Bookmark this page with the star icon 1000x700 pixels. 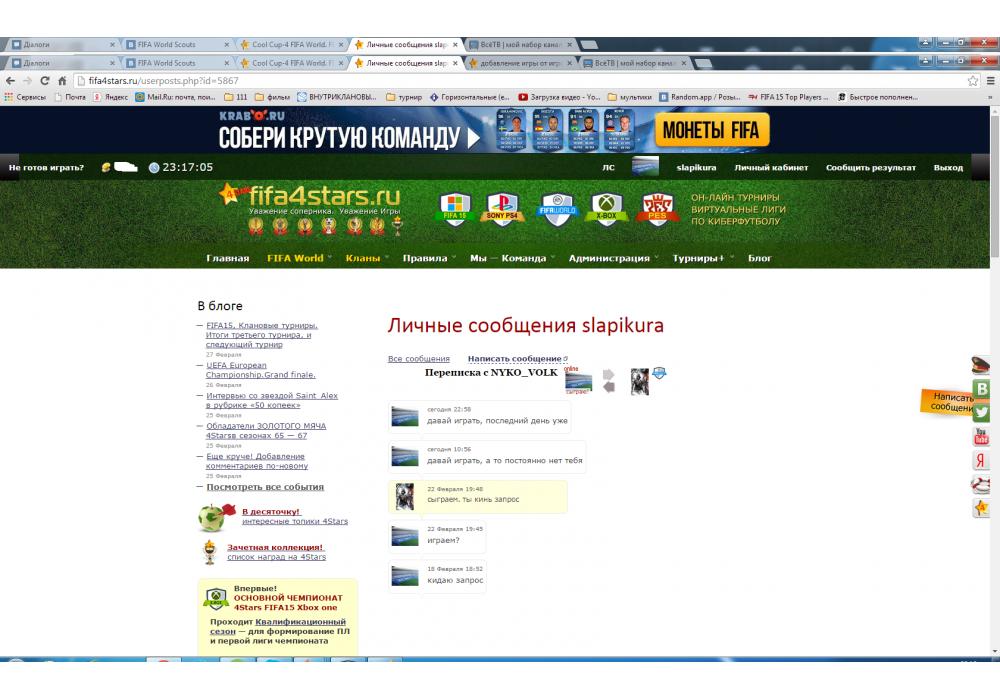(x=973, y=81)
